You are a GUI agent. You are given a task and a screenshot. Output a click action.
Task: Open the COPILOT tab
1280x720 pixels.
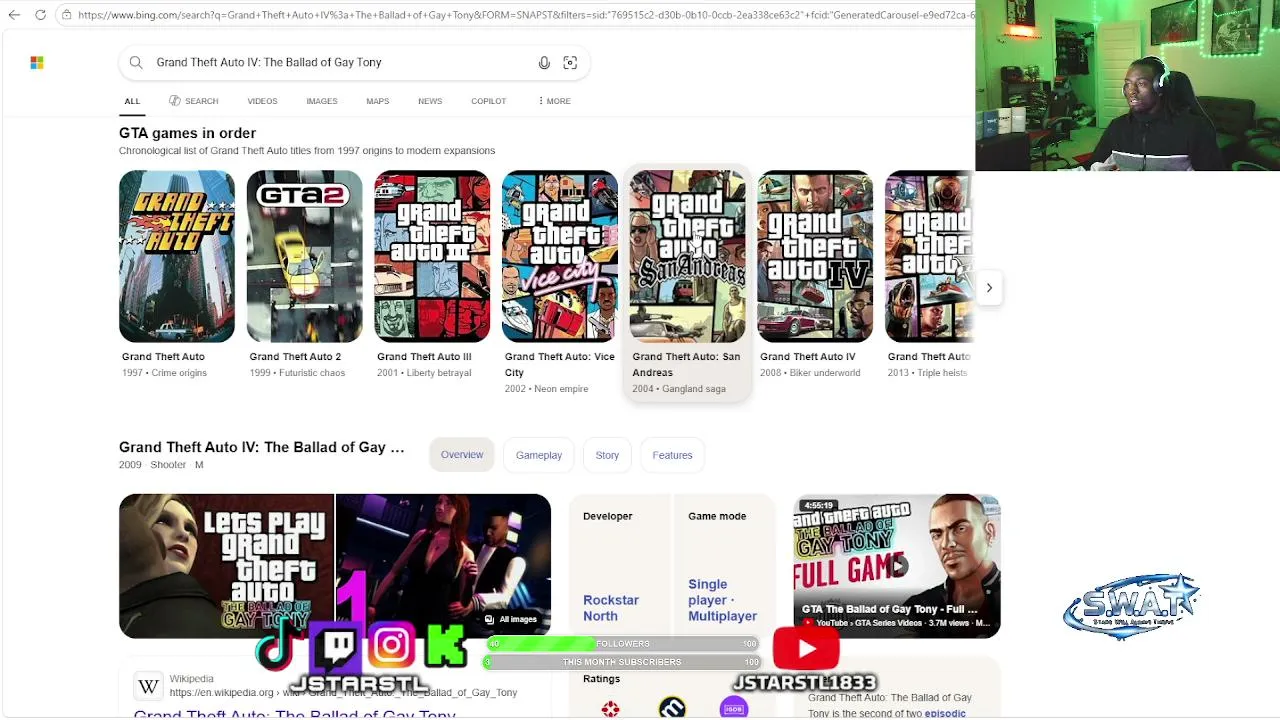point(488,101)
